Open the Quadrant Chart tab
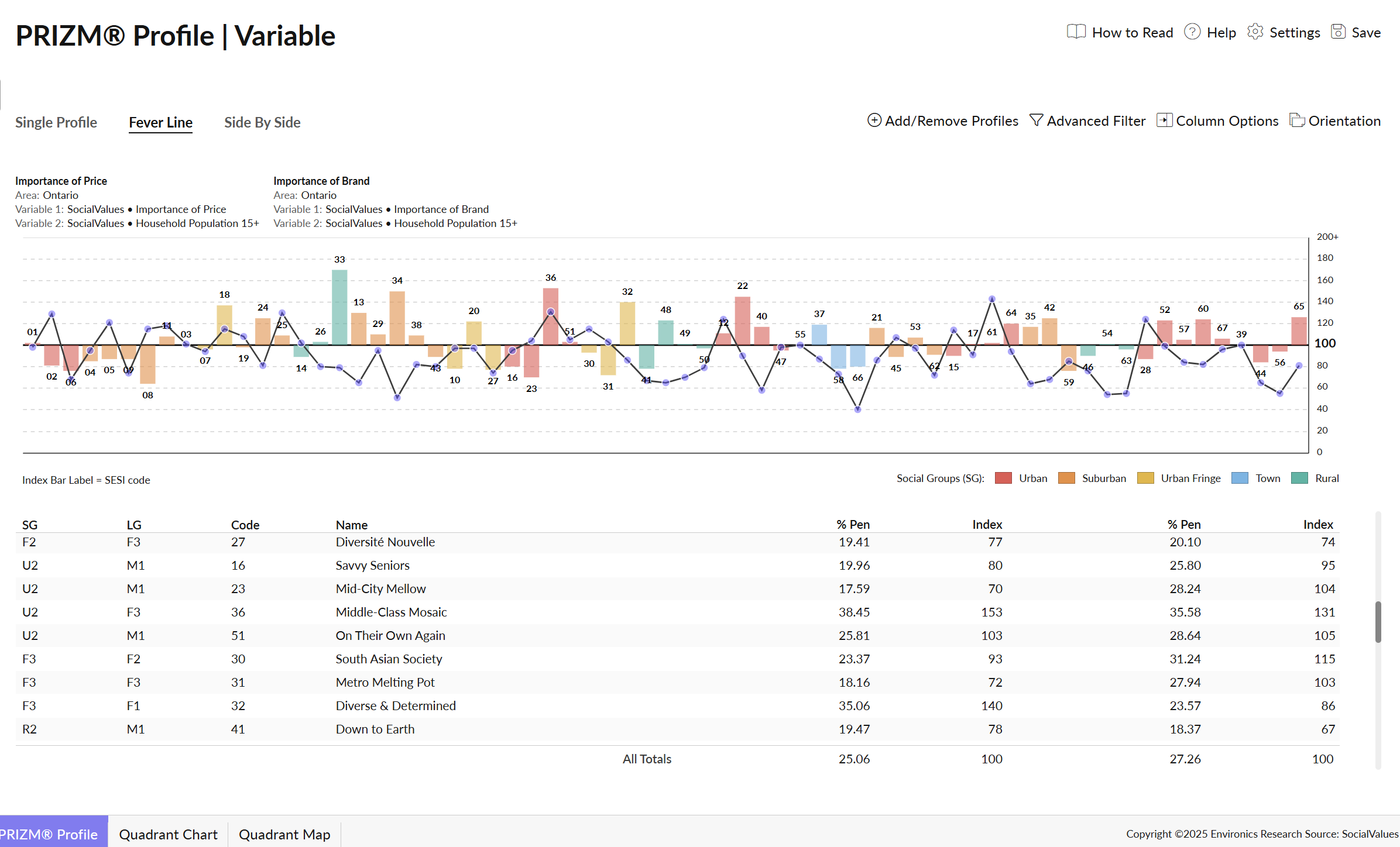 pos(168,834)
